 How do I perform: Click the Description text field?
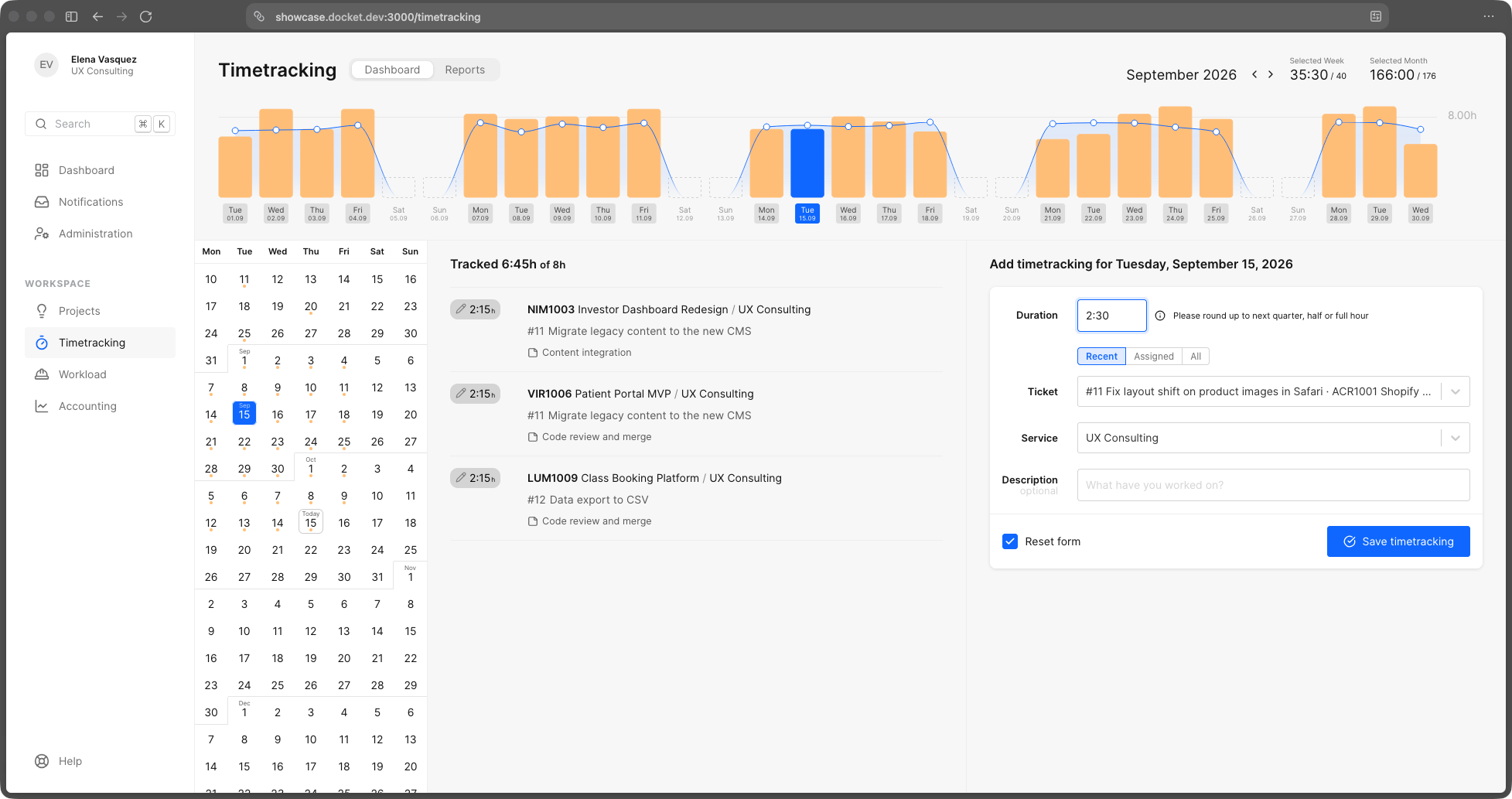[1273, 485]
